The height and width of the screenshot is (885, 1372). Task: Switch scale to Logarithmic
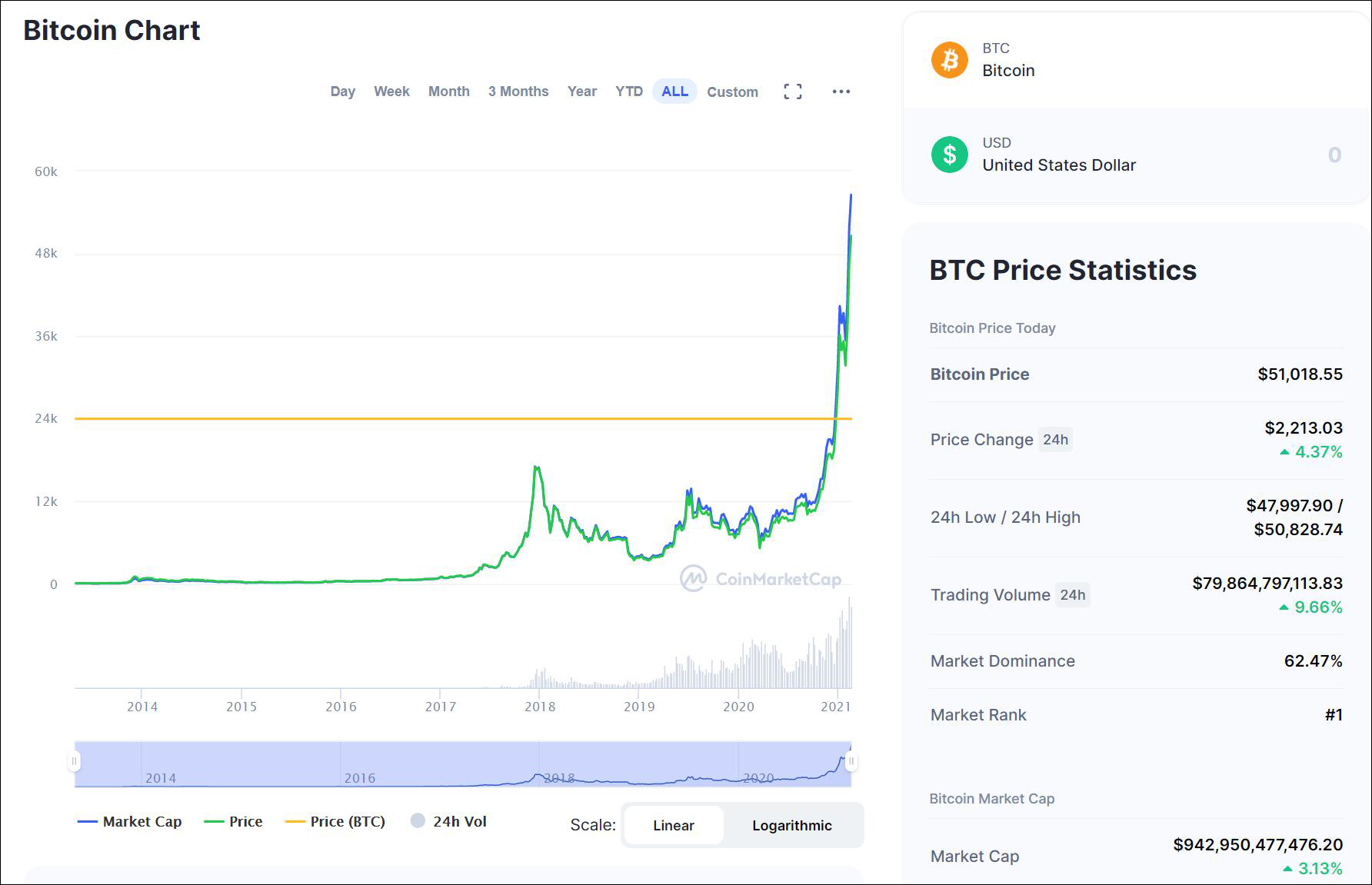click(x=792, y=825)
